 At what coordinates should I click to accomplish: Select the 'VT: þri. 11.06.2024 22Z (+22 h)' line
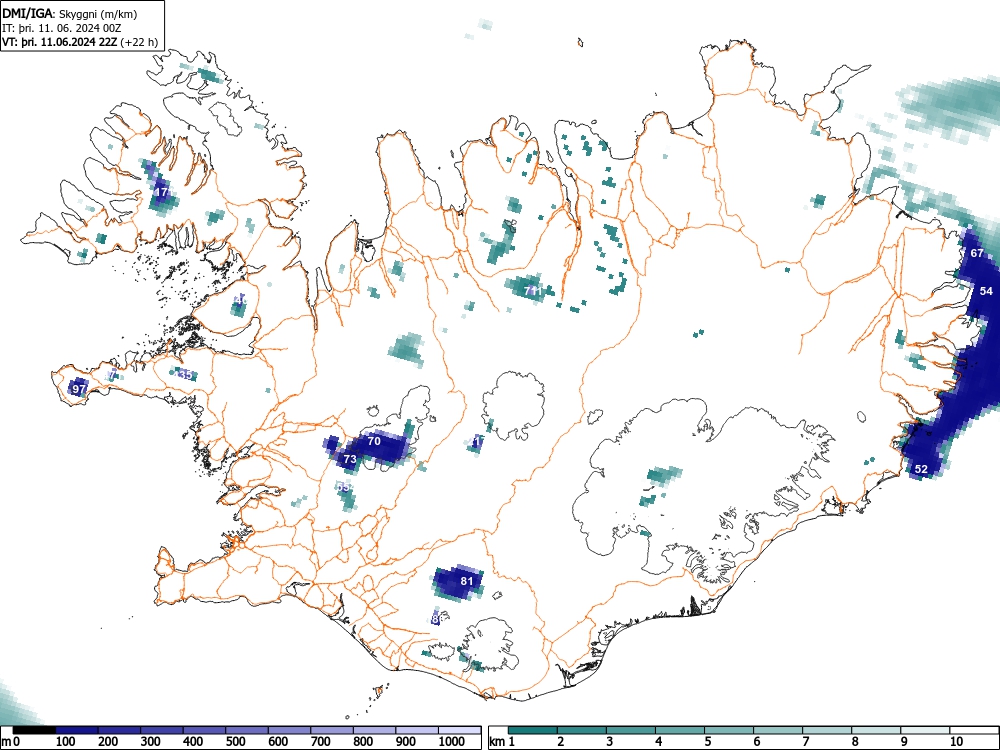click(80, 42)
